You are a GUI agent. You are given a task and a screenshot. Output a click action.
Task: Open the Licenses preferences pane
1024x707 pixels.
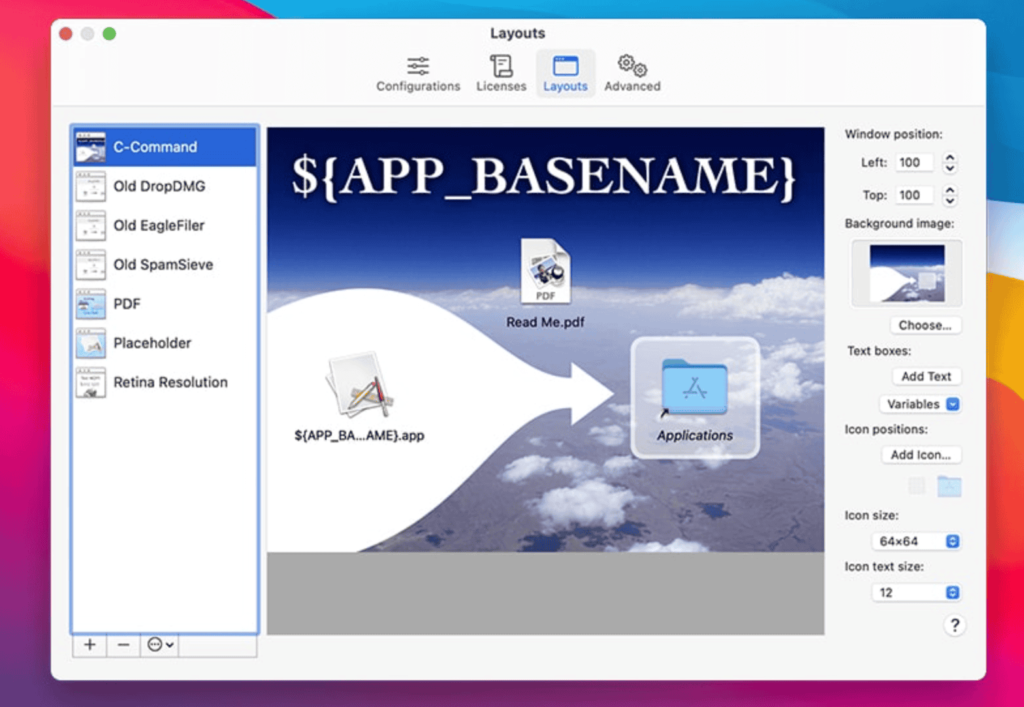click(501, 72)
